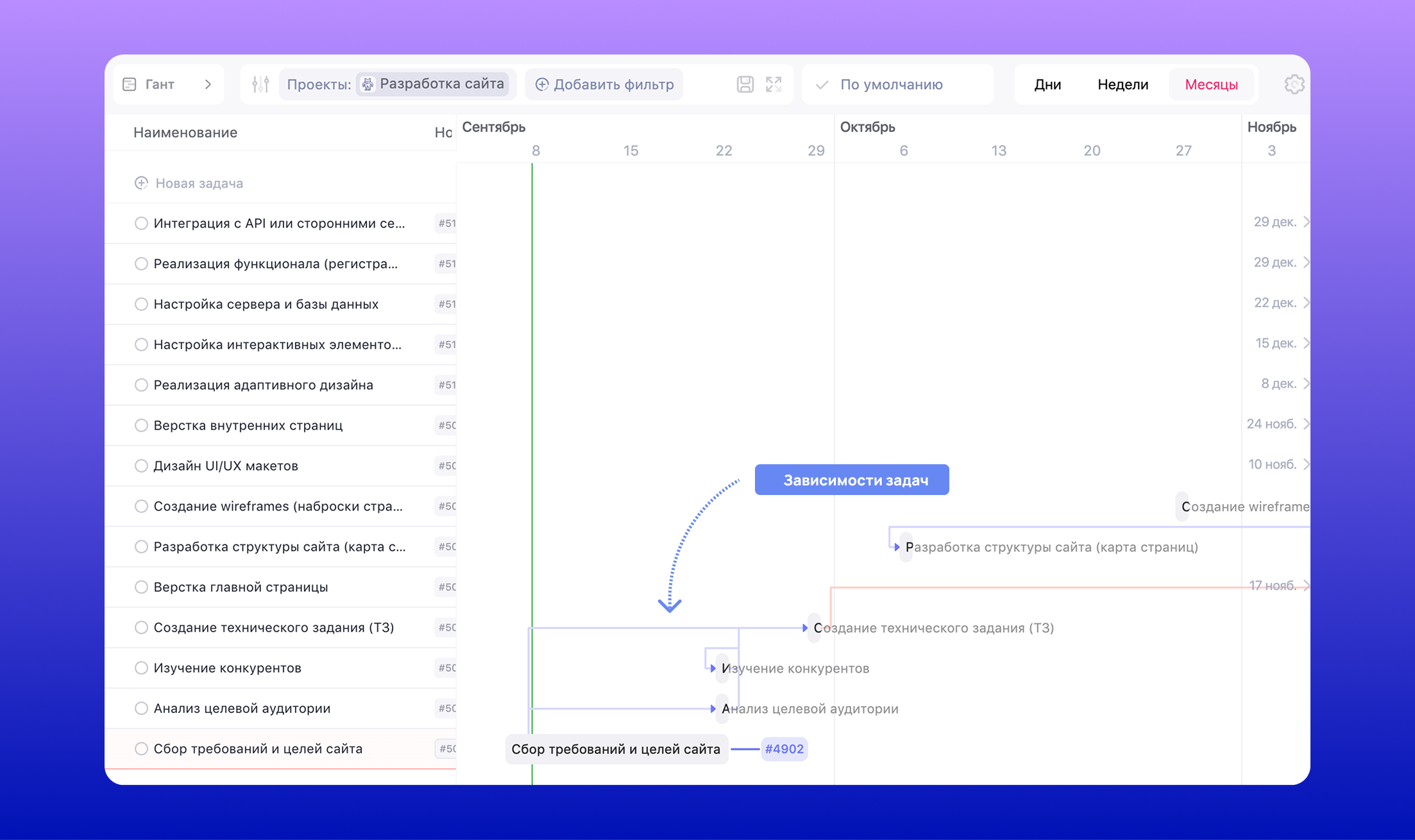Click the Разработка сайта project avatar icon

click(368, 84)
